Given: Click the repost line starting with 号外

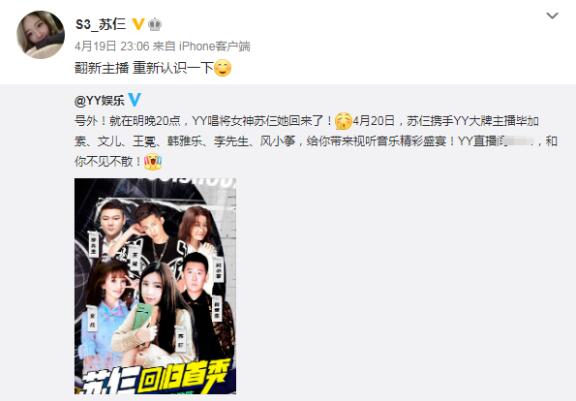Looking at the screenshot, I should [x=306, y=121].
